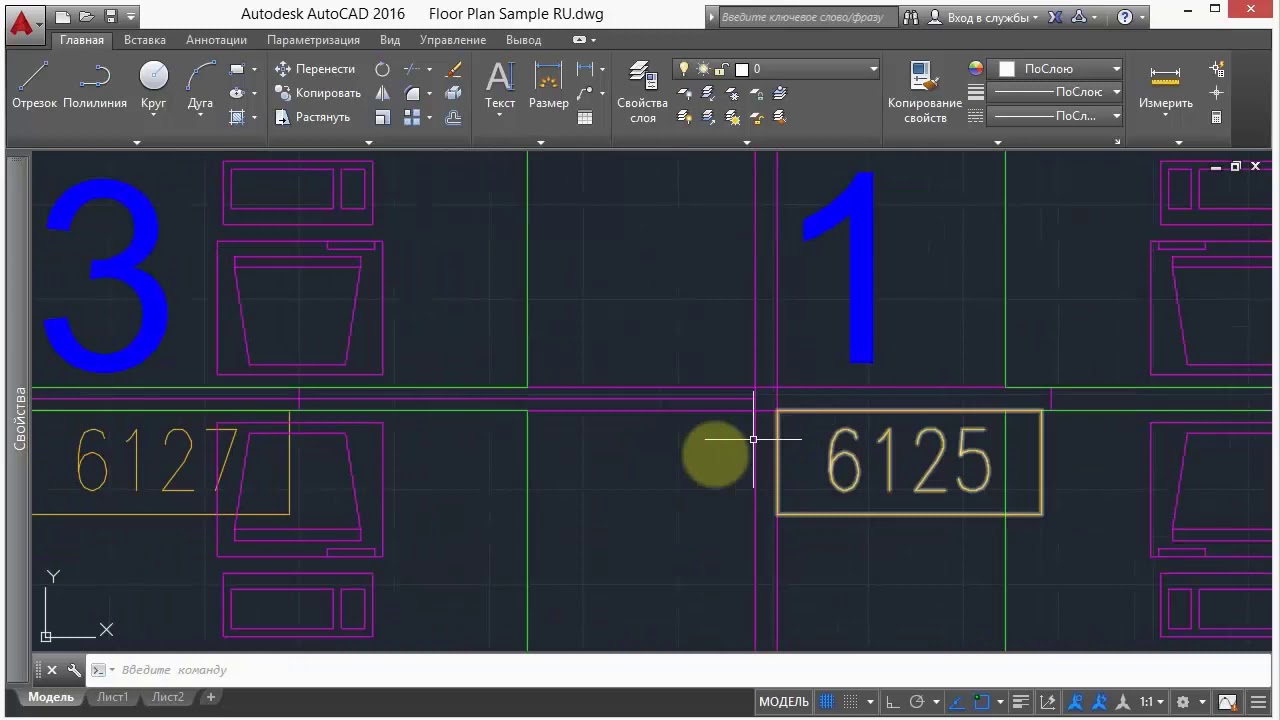
Task: Click the New file quick-access icon
Action: coord(63,16)
